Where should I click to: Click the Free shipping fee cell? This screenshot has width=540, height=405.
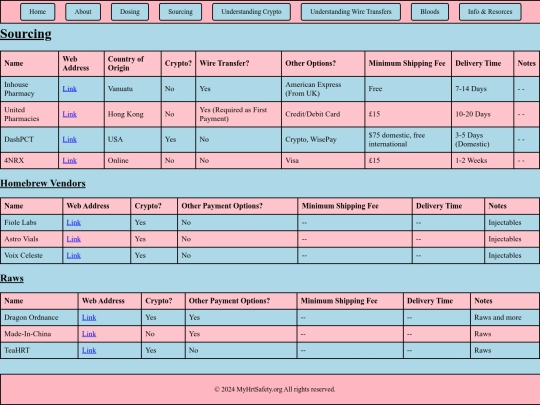(408, 89)
